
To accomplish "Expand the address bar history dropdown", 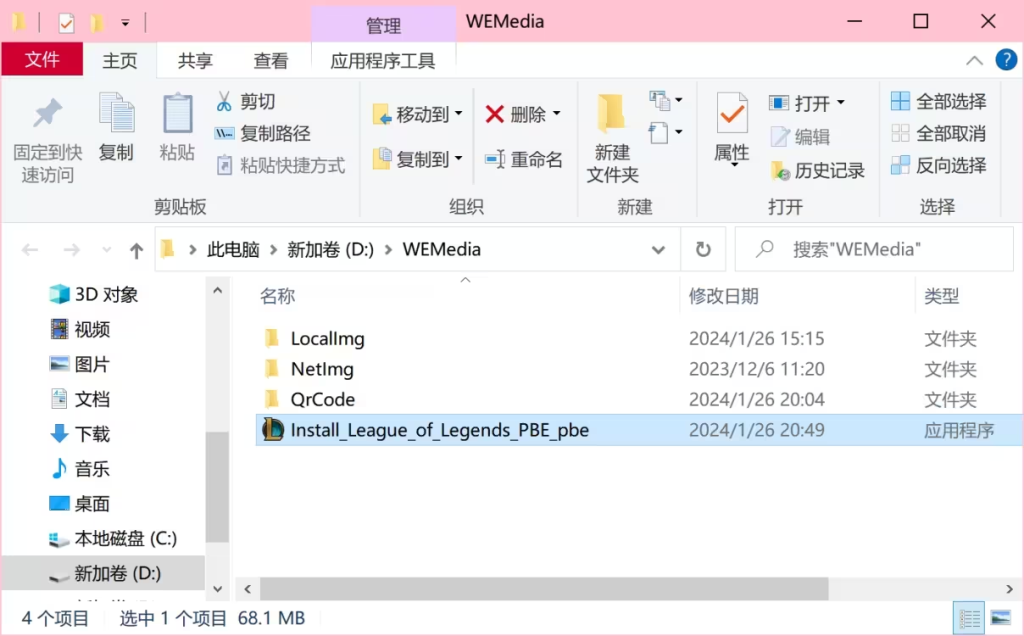I will click(658, 249).
